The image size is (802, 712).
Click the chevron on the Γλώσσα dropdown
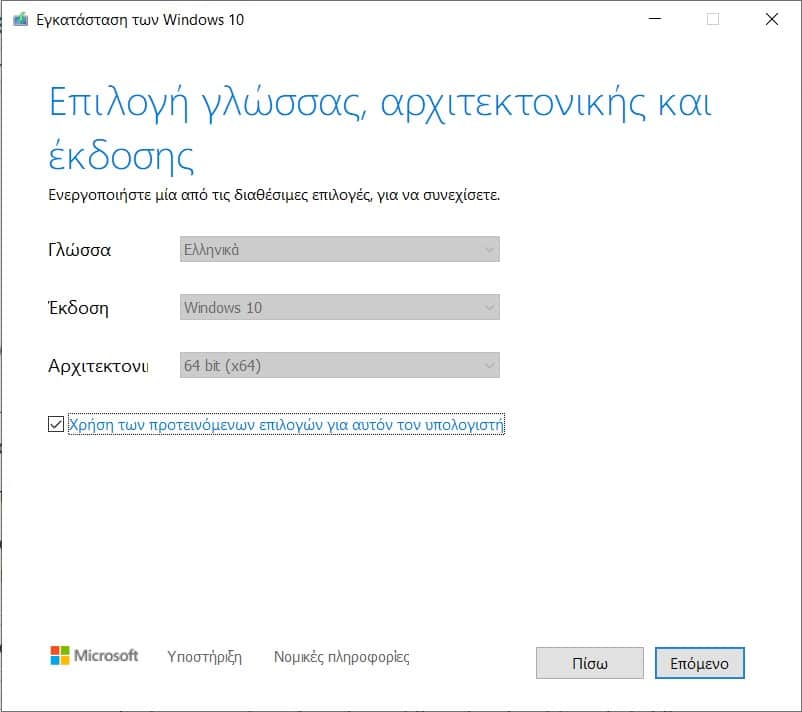click(487, 249)
